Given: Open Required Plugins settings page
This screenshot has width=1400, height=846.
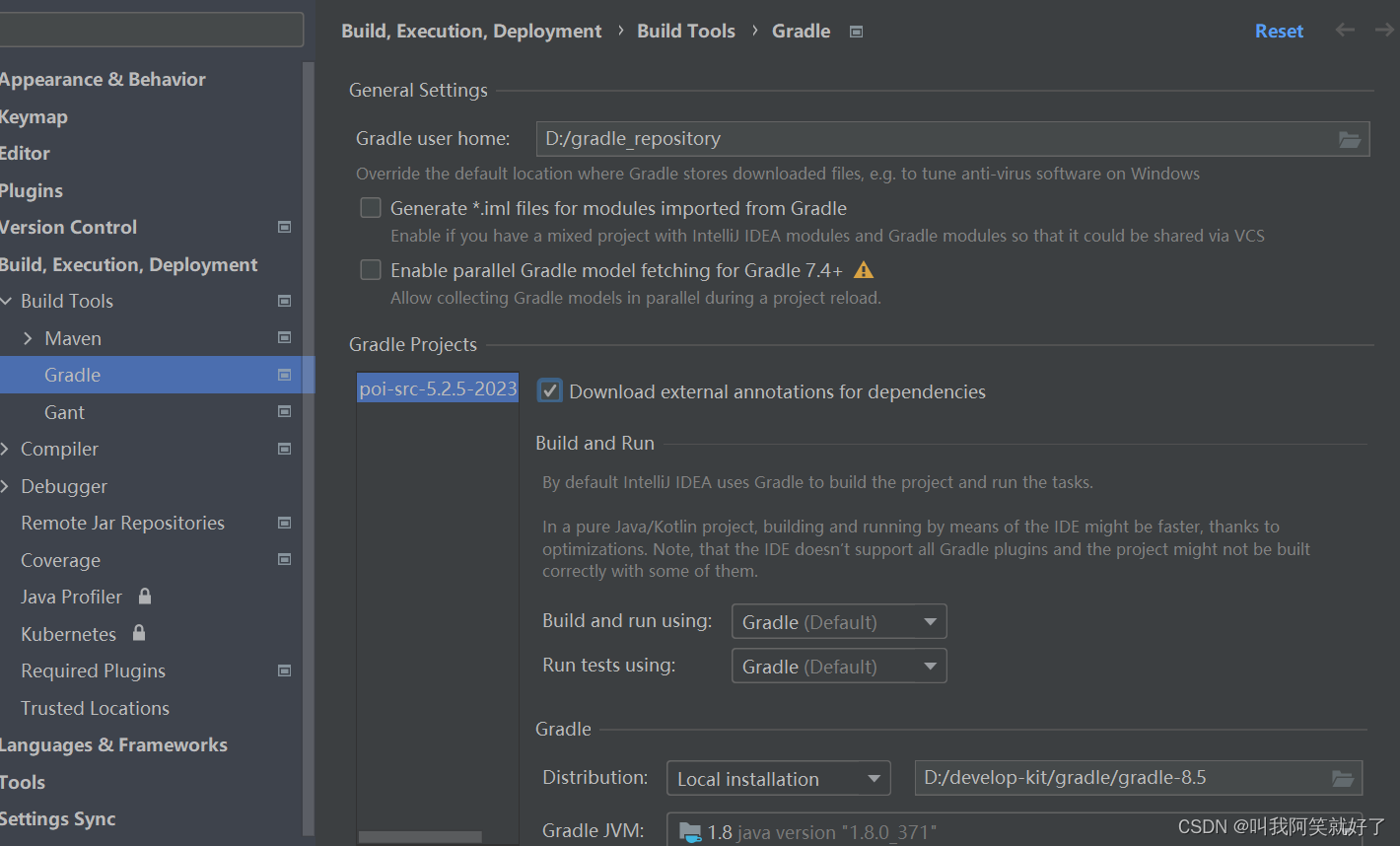Looking at the screenshot, I should tap(93, 670).
